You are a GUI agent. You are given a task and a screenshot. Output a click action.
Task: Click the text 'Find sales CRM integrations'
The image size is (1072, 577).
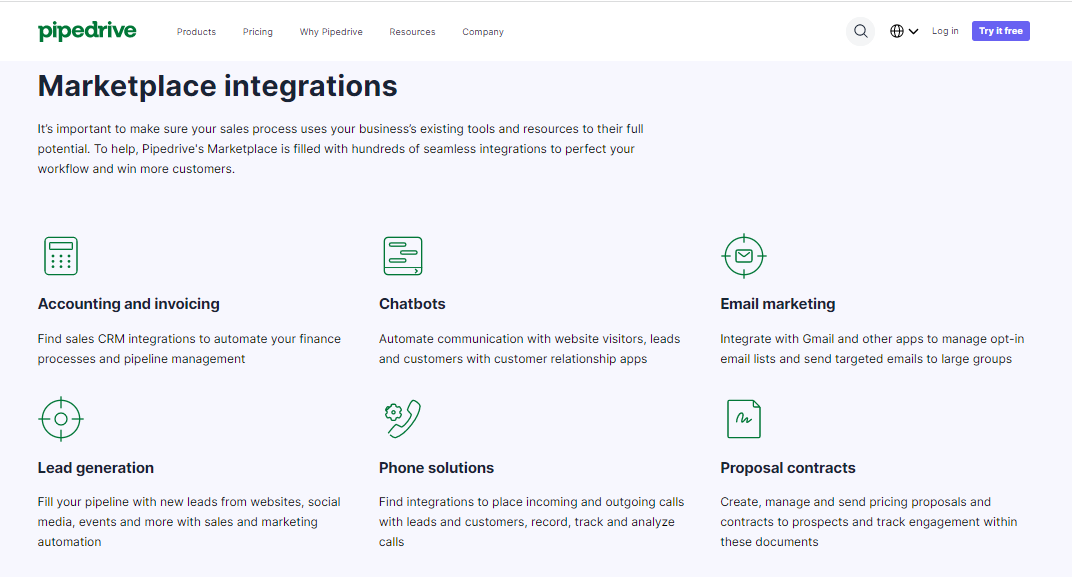point(116,338)
